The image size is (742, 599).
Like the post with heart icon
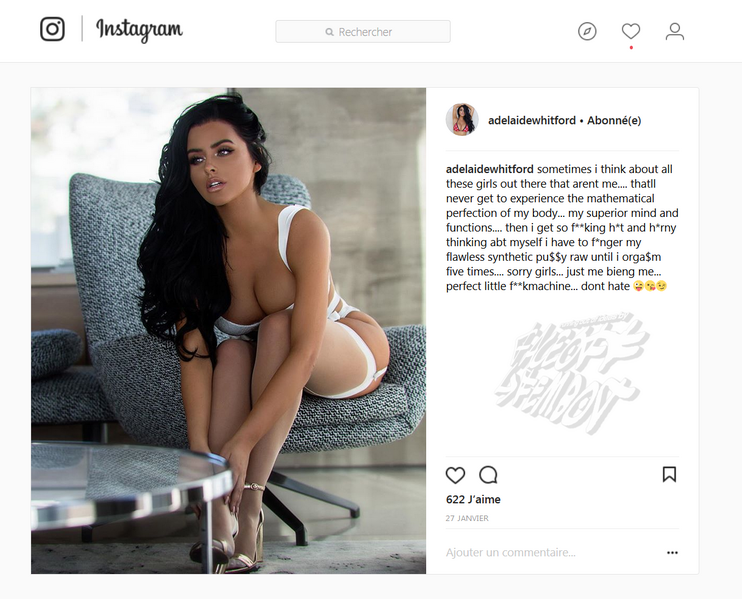455,475
